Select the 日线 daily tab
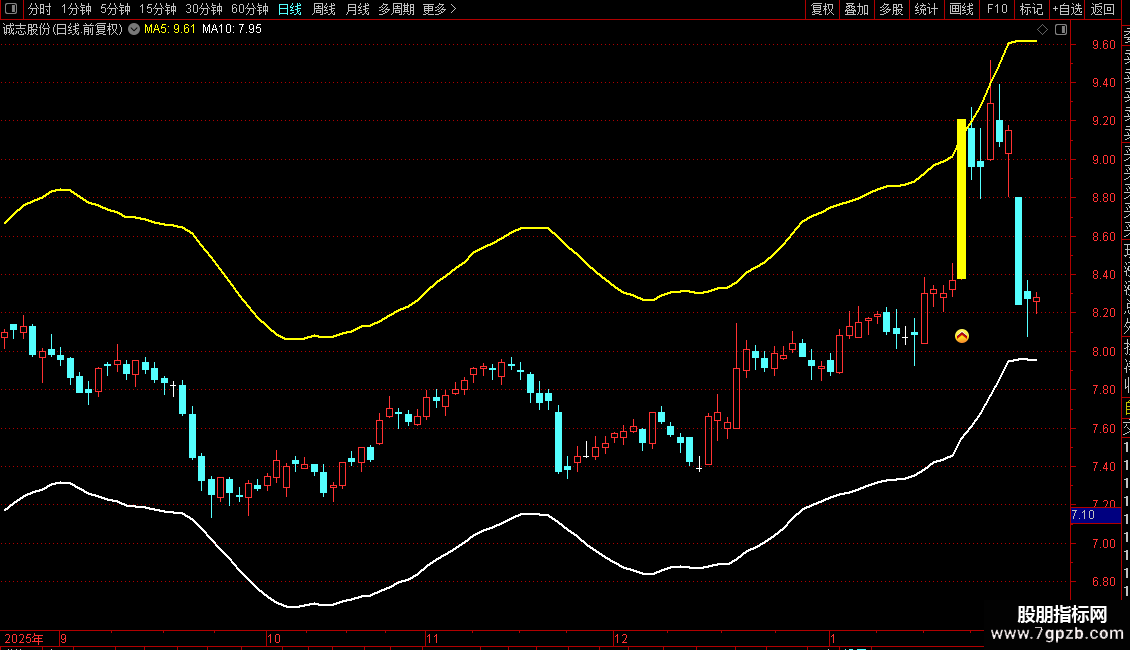 [290, 9]
